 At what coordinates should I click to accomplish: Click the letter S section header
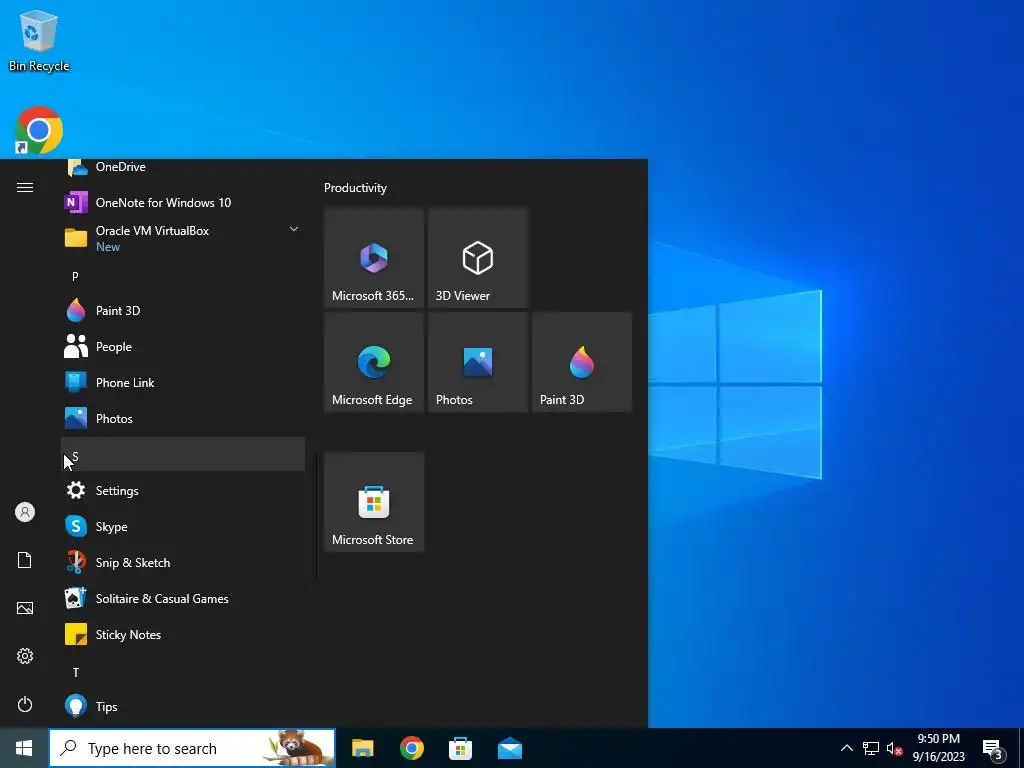click(x=183, y=455)
